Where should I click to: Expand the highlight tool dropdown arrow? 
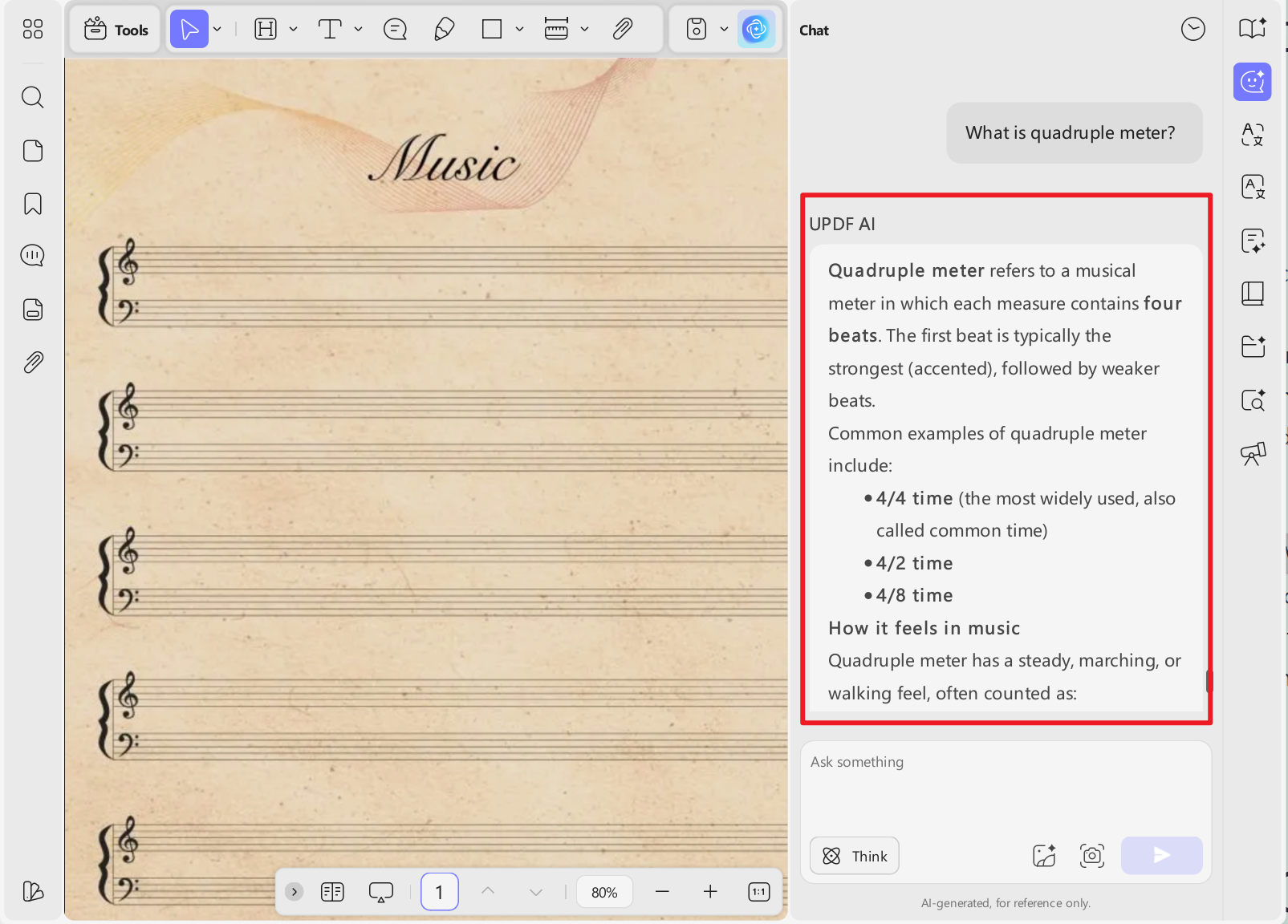[x=293, y=30]
